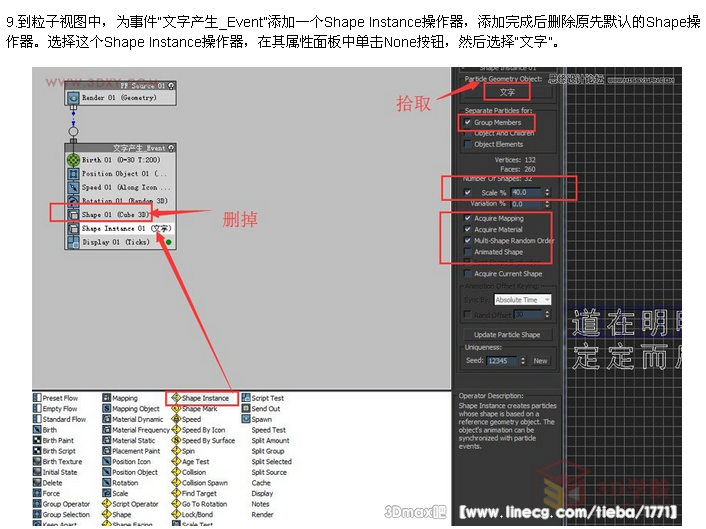
Task: Click the Particle Geometry Object 文字 button
Action: click(507, 92)
